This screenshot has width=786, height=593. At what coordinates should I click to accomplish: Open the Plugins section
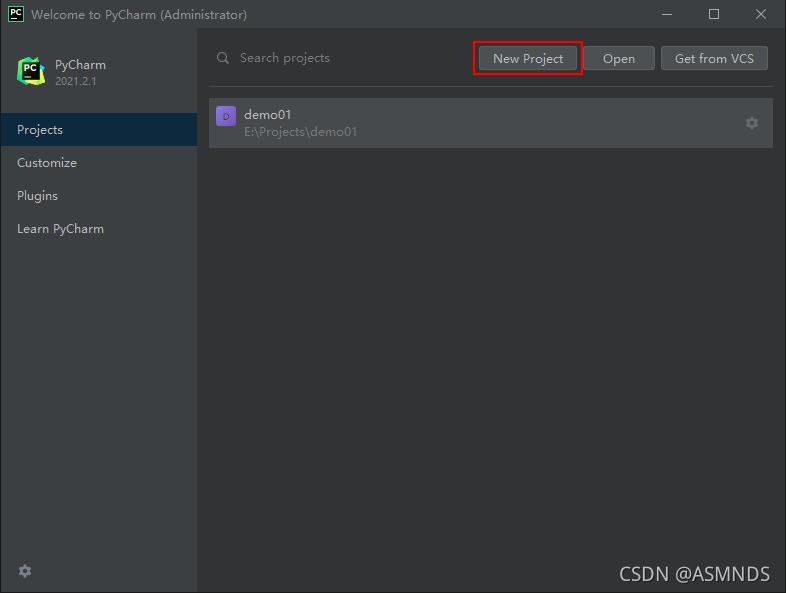click(99, 195)
